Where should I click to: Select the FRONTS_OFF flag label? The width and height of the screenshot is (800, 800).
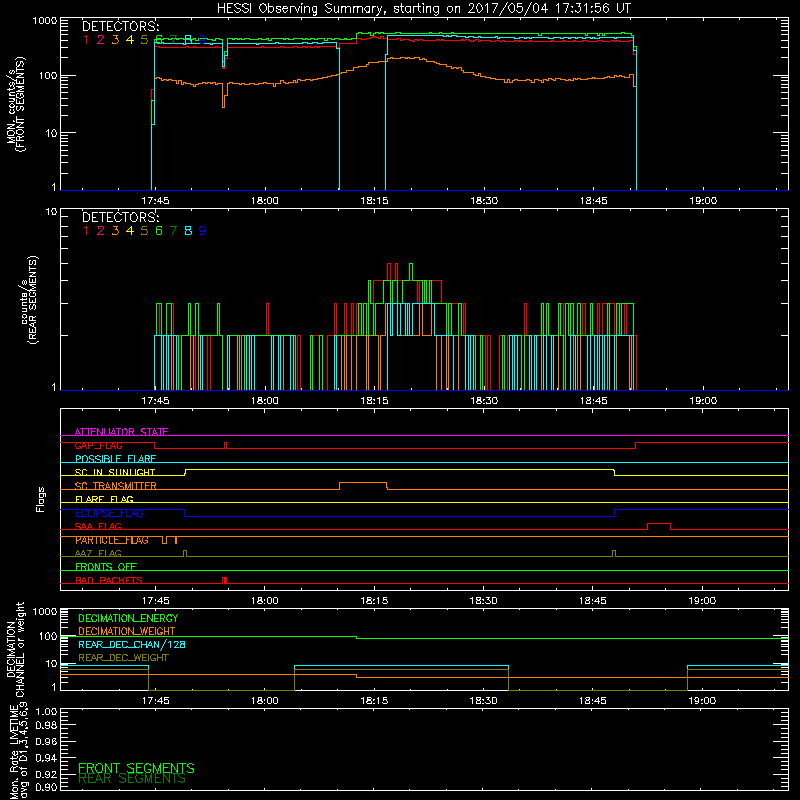pos(106,567)
